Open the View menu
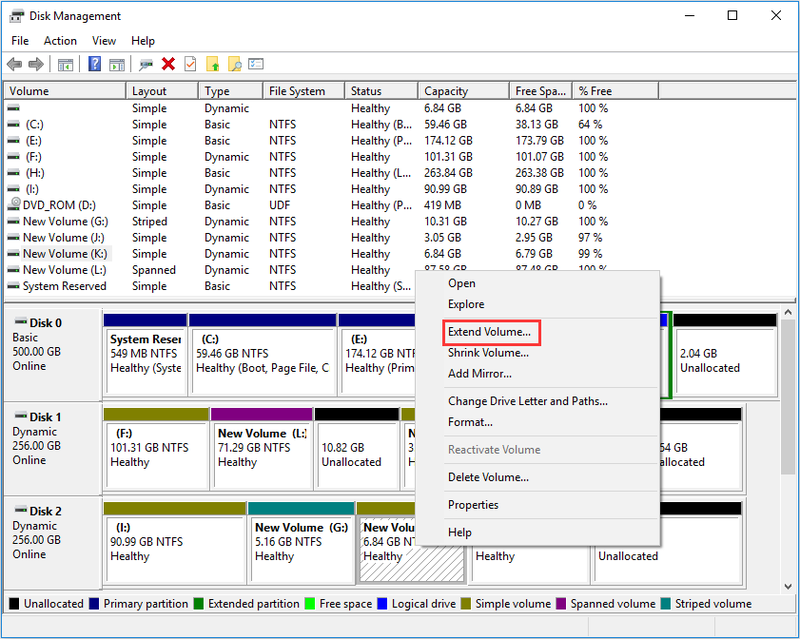The width and height of the screenshot is (800, 639). (x=104, y=41)
